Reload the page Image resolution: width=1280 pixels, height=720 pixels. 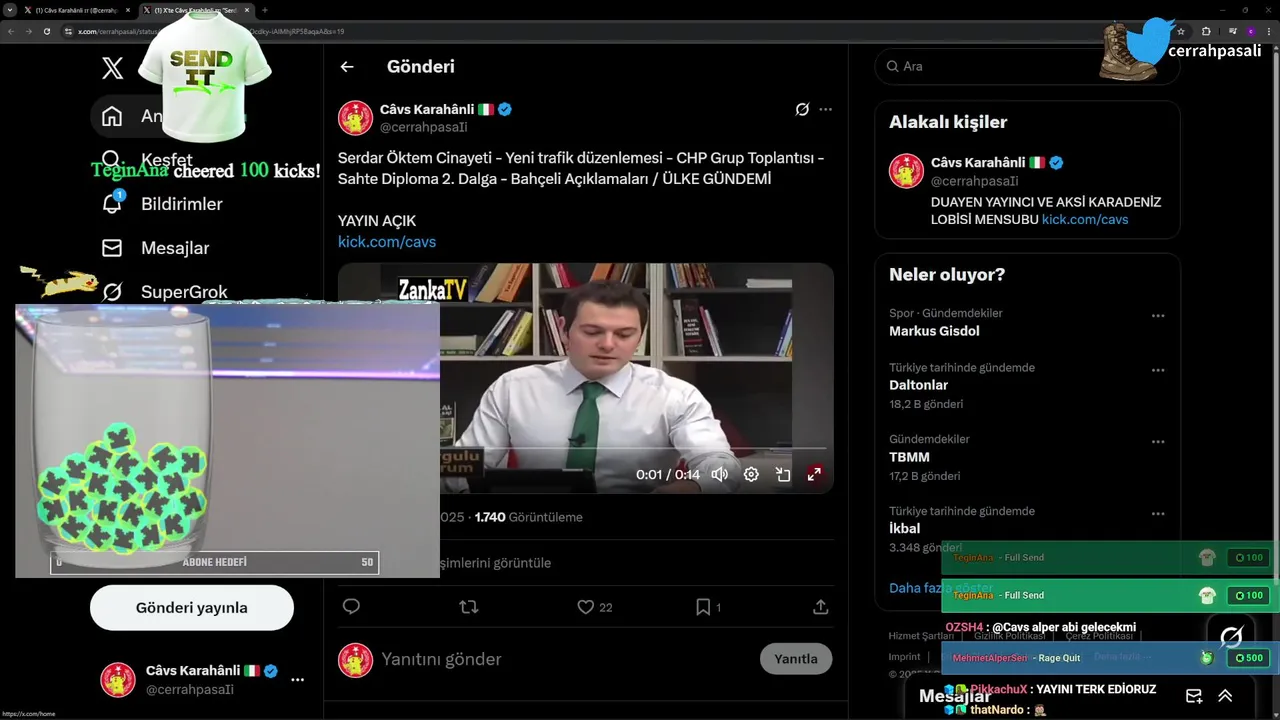pyautogui.click(x=46, y=31)
